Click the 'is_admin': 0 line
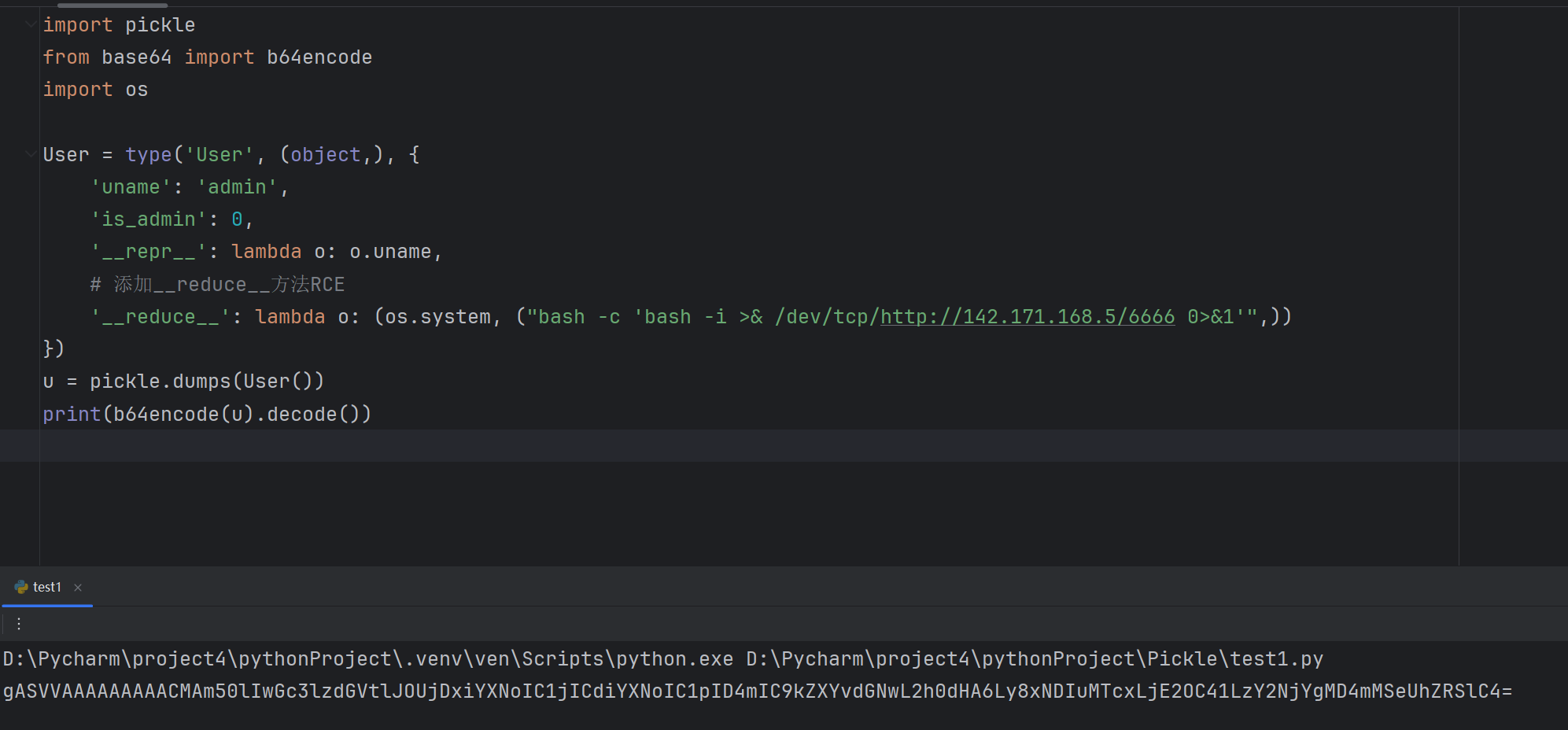1568x730 pixels. pos(172,219)
